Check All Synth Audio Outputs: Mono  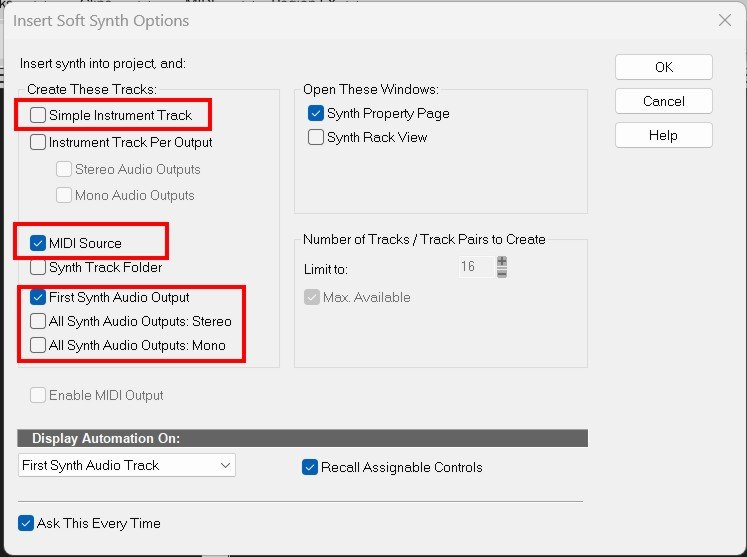tap(38, 346)
